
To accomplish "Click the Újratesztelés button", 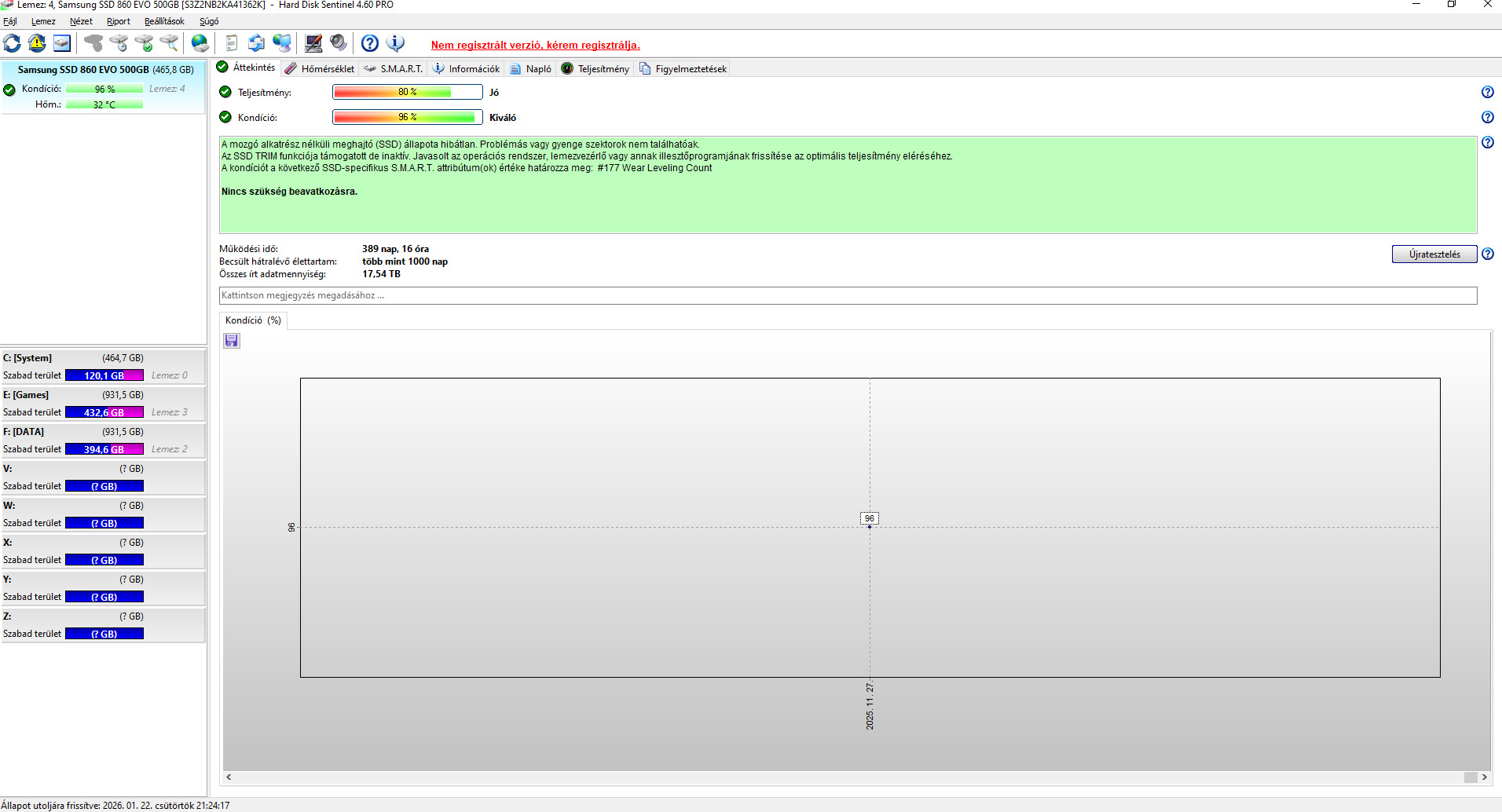I will coord(1434,254).
